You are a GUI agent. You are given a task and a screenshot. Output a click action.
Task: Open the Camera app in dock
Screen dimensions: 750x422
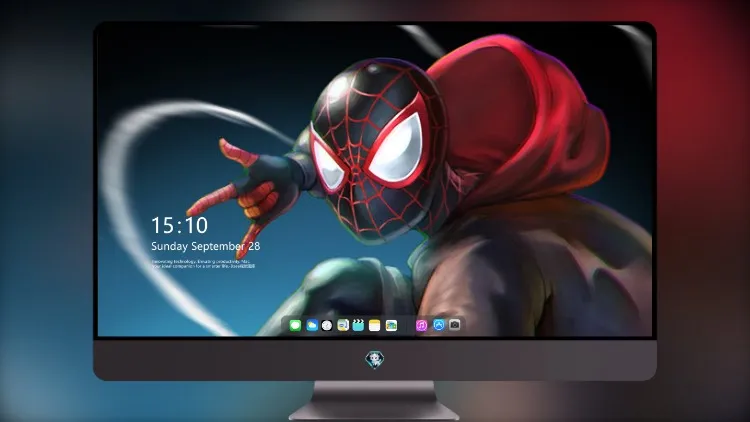455,325
